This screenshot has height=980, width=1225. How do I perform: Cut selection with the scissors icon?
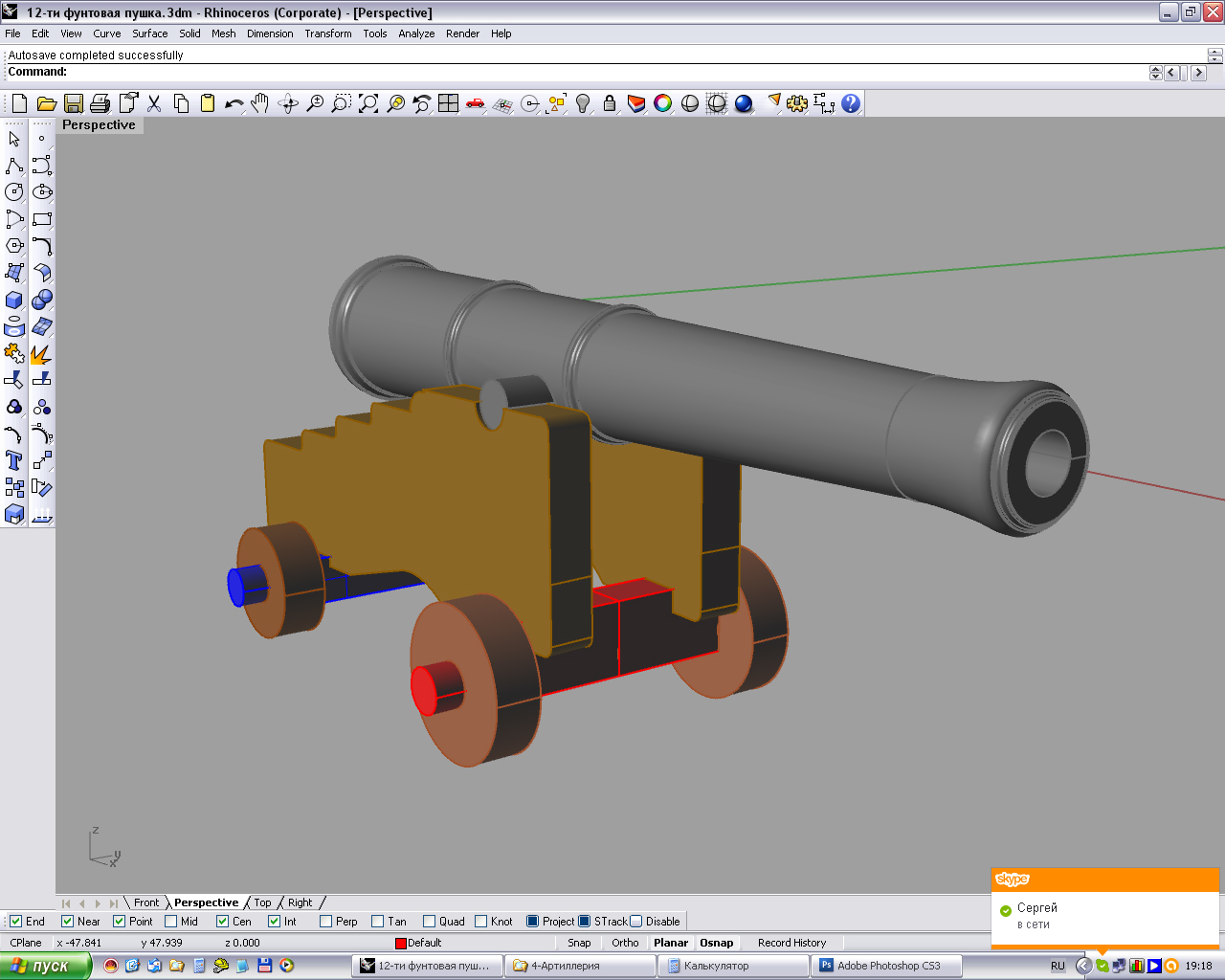[x=153, y=103]
